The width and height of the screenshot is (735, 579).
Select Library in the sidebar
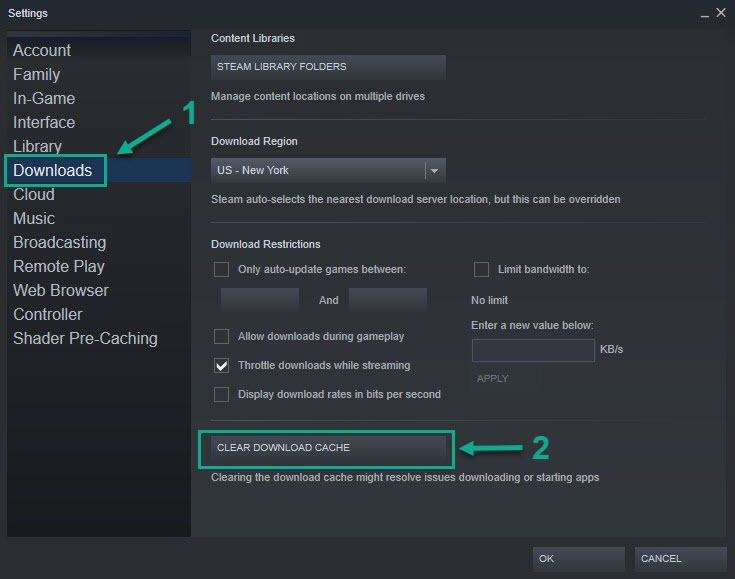point(38,146)
